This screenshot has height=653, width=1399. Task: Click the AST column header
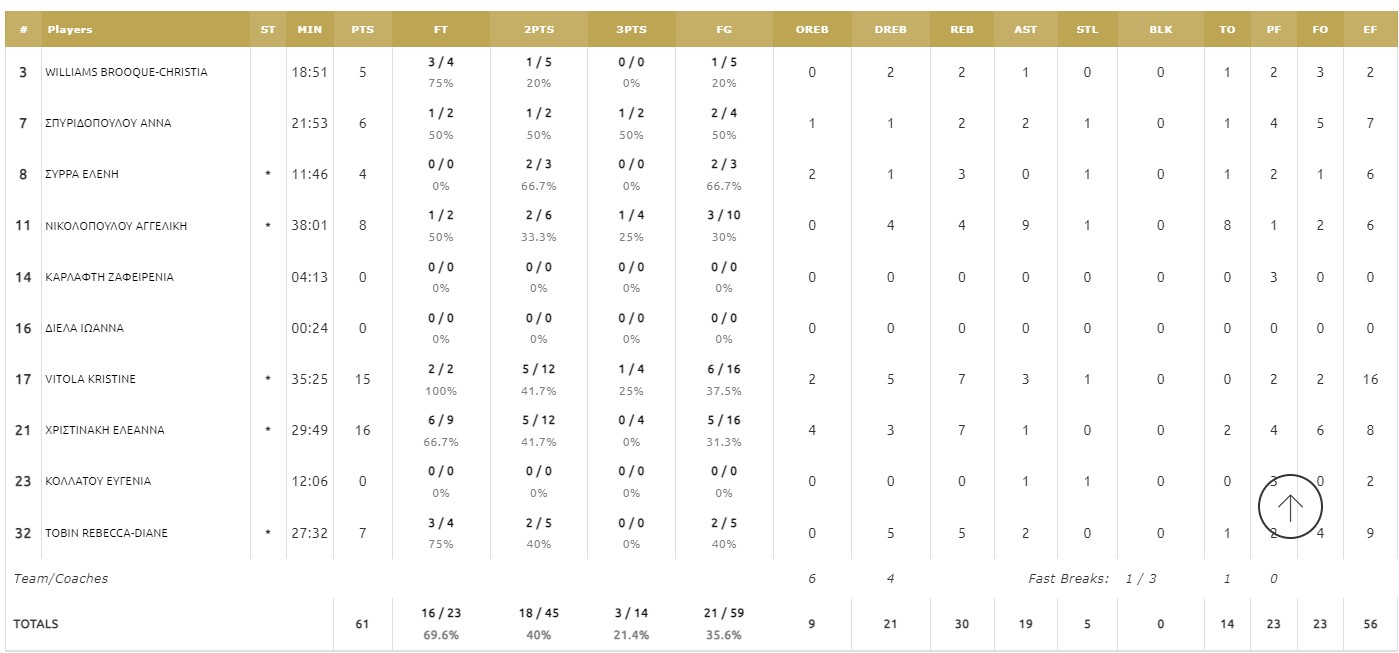click(1025, 30)
